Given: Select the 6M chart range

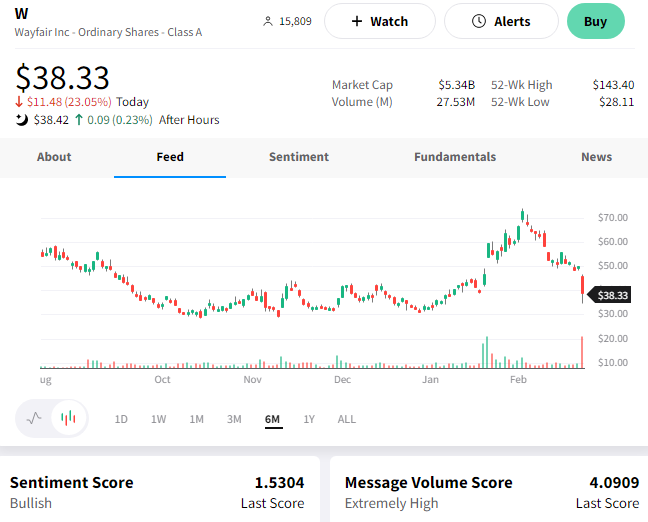Looking at the screenshot, I should pos(272,419).
